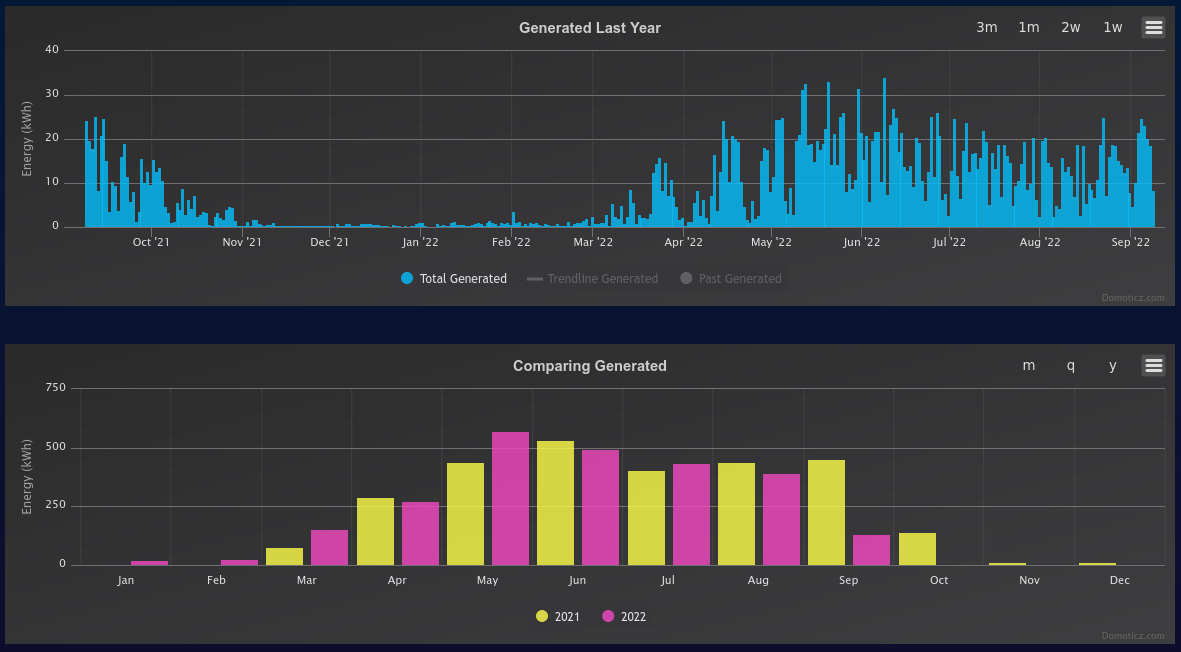Viewport: 1181px width, 652px height.
Task: Open the Domoticz.com link under the top chart
Action: 1133,297
